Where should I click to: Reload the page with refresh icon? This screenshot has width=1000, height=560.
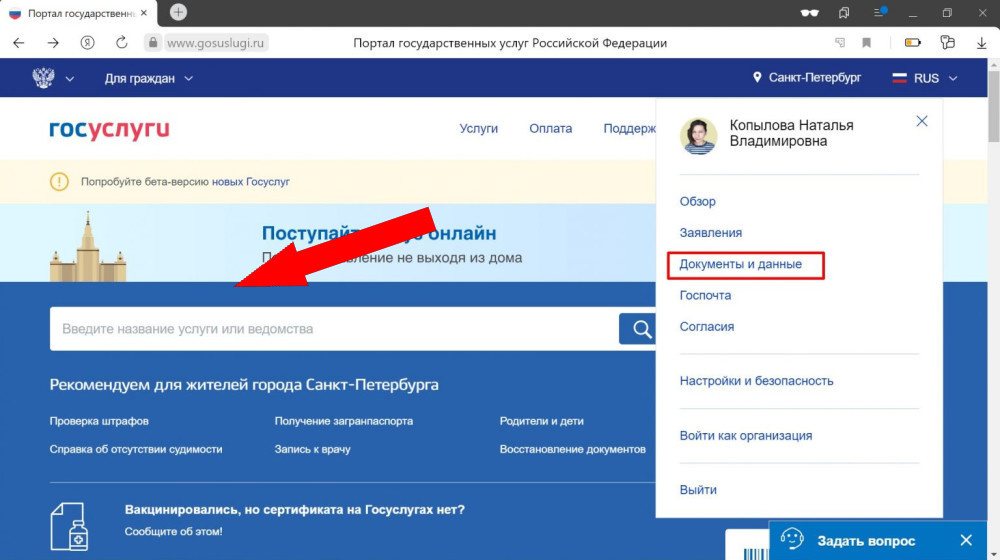[x=121, y=43]
